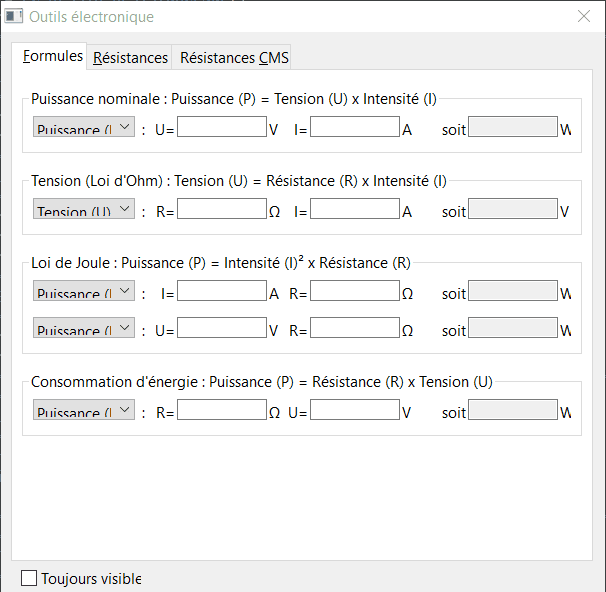The image size is (606, 592).
Task: Enable the Toujours visible checkbox
Action: click(x=29, y=578)
